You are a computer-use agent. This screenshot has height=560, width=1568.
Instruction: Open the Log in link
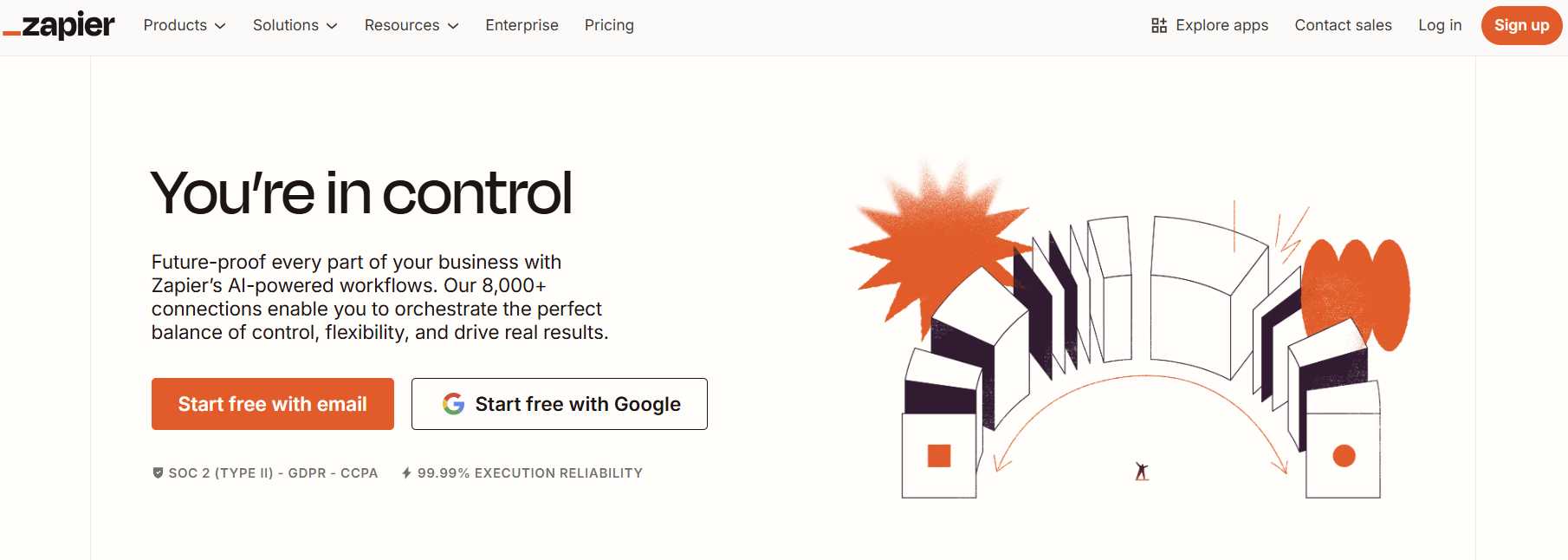(1439, 25)
